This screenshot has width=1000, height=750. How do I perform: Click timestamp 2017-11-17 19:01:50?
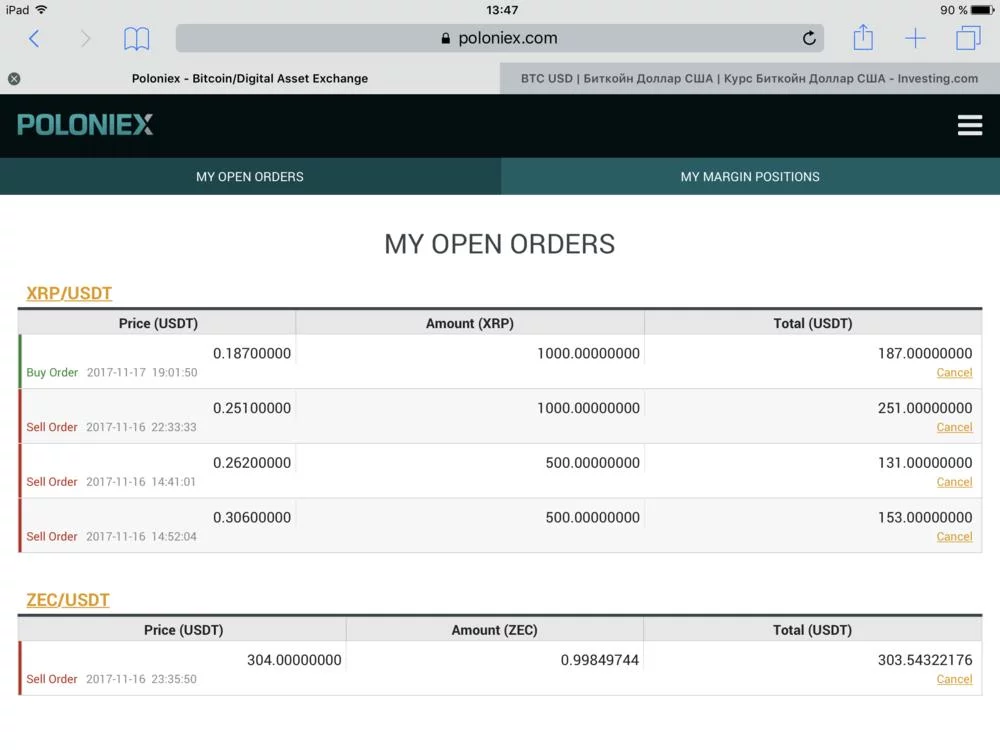tap(142, 372)
